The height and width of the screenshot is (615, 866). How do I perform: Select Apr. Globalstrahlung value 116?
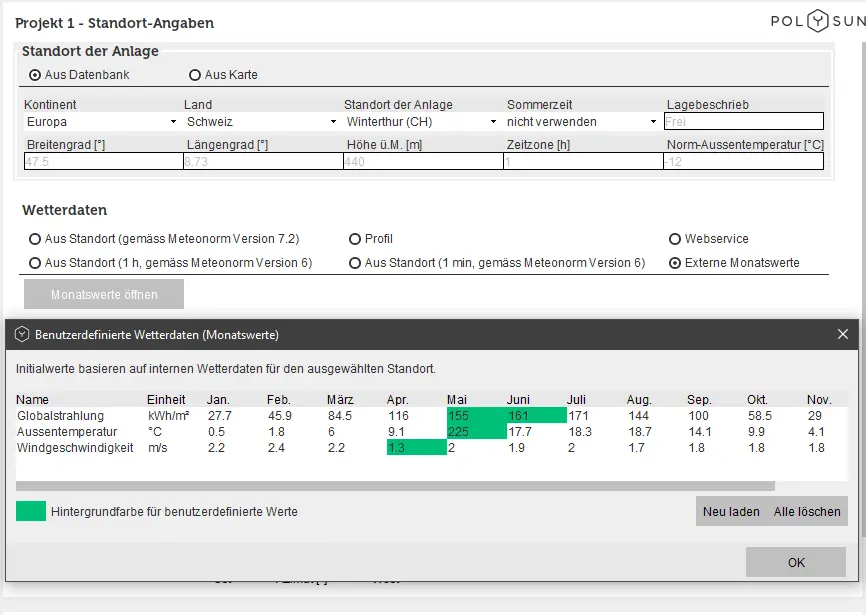[x=398, y=416]
